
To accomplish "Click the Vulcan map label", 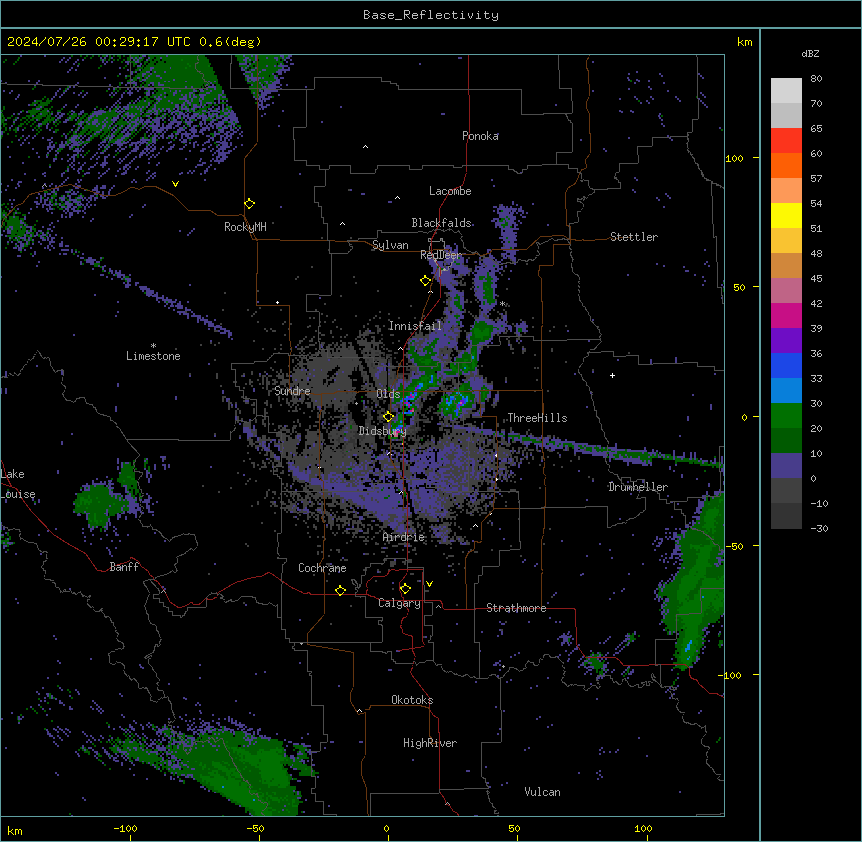I will point(543,792).
